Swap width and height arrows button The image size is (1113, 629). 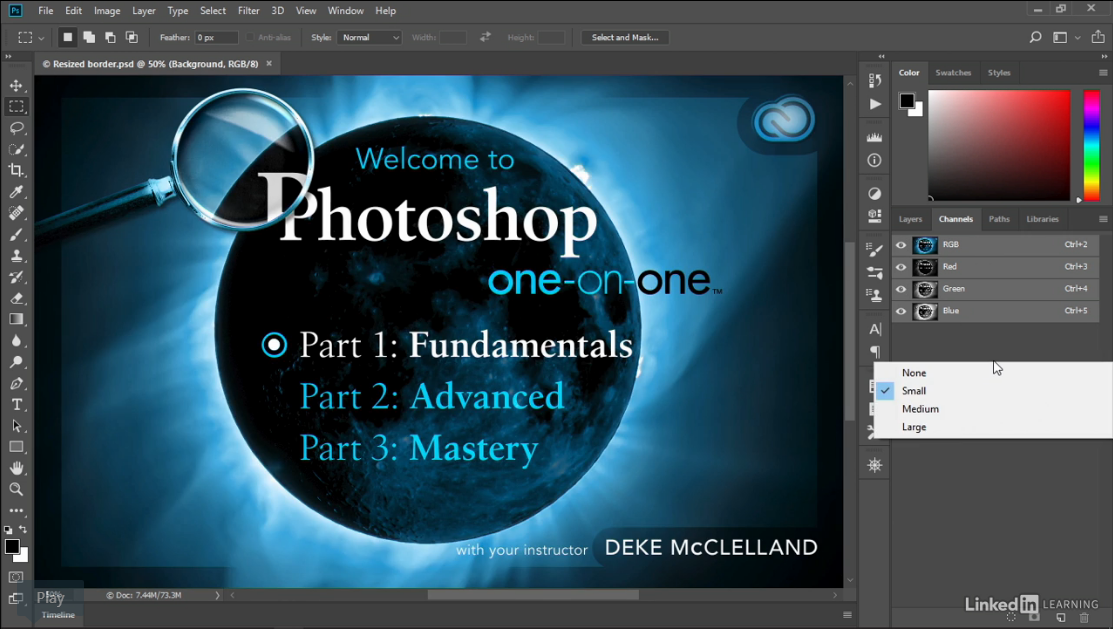(x=486, y=37)
